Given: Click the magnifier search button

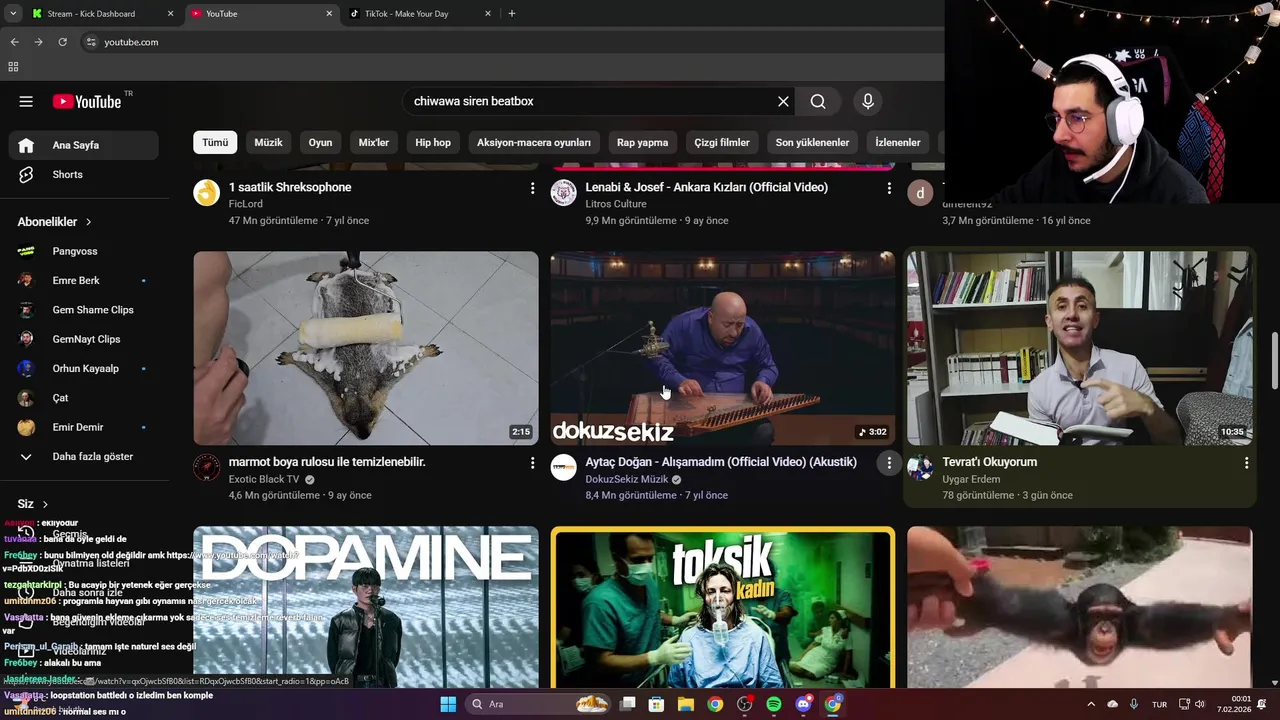Looking at the screenshot, I should [x=818, y=101].
